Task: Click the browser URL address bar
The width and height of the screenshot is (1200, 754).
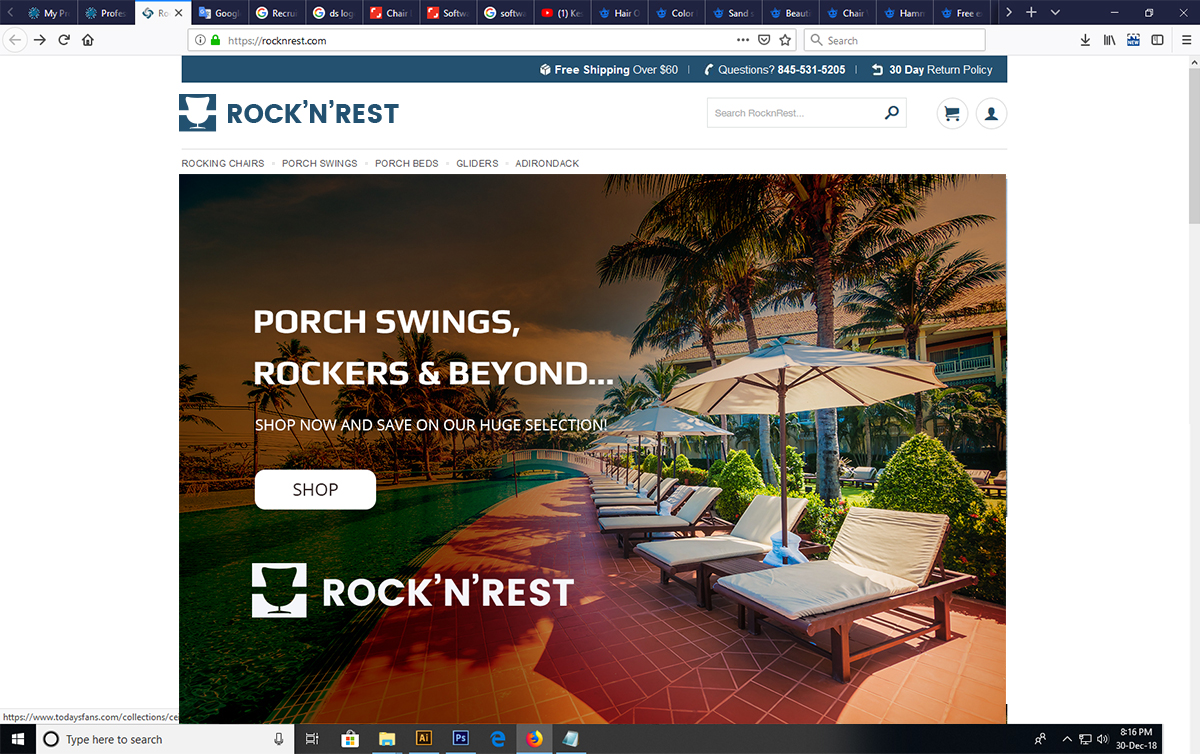Action: tap(480, 40)
